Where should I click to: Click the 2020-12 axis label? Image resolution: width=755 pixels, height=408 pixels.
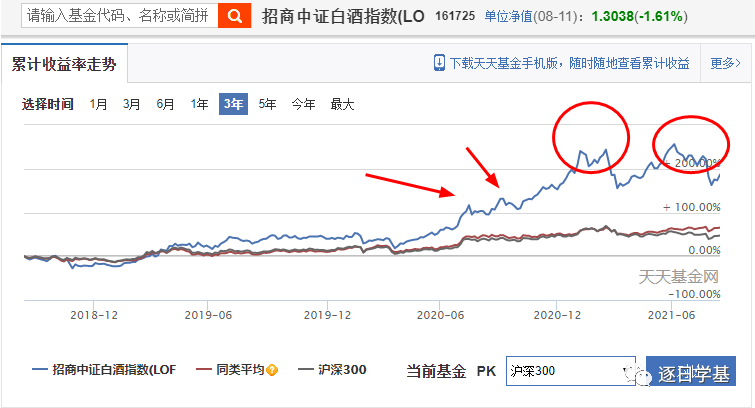pyautogui.click(x=557, y=315)
